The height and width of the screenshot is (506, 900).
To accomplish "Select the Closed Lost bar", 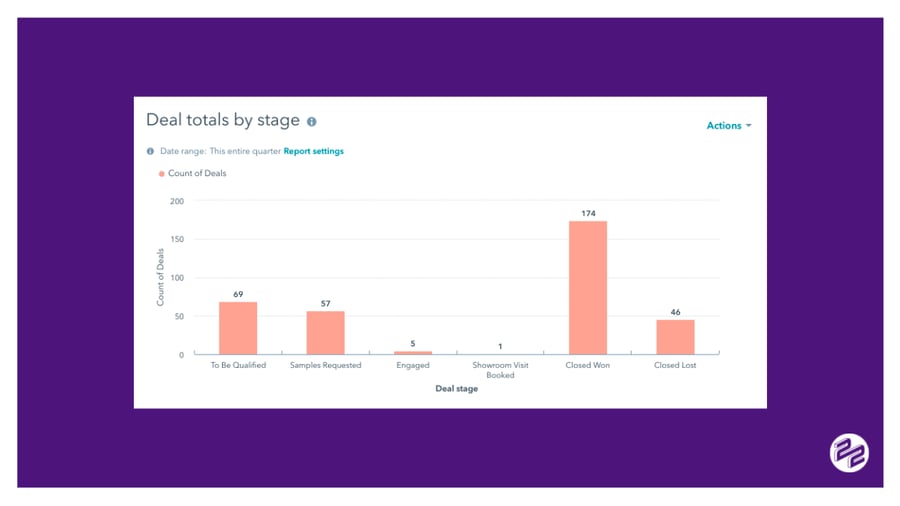I will click(675, 337).
